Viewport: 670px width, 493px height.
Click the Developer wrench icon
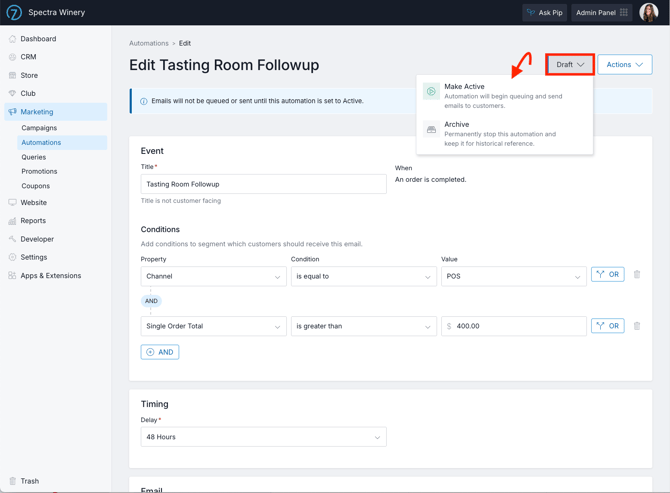pyautogui.click(x=12, y=239)
